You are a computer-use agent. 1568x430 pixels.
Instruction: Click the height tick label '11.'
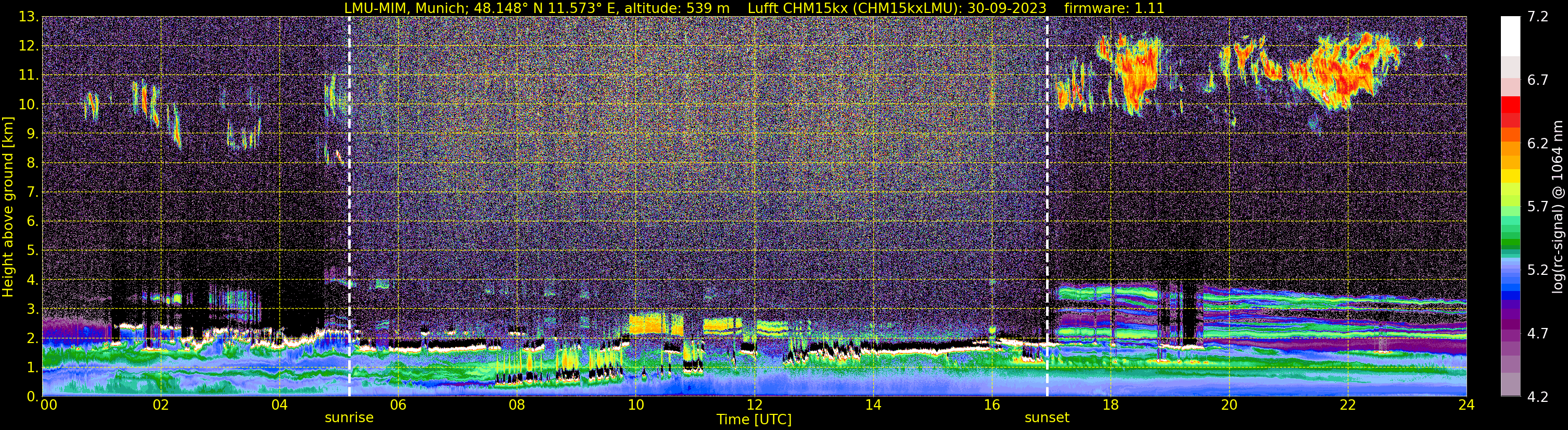coord(28,75)
